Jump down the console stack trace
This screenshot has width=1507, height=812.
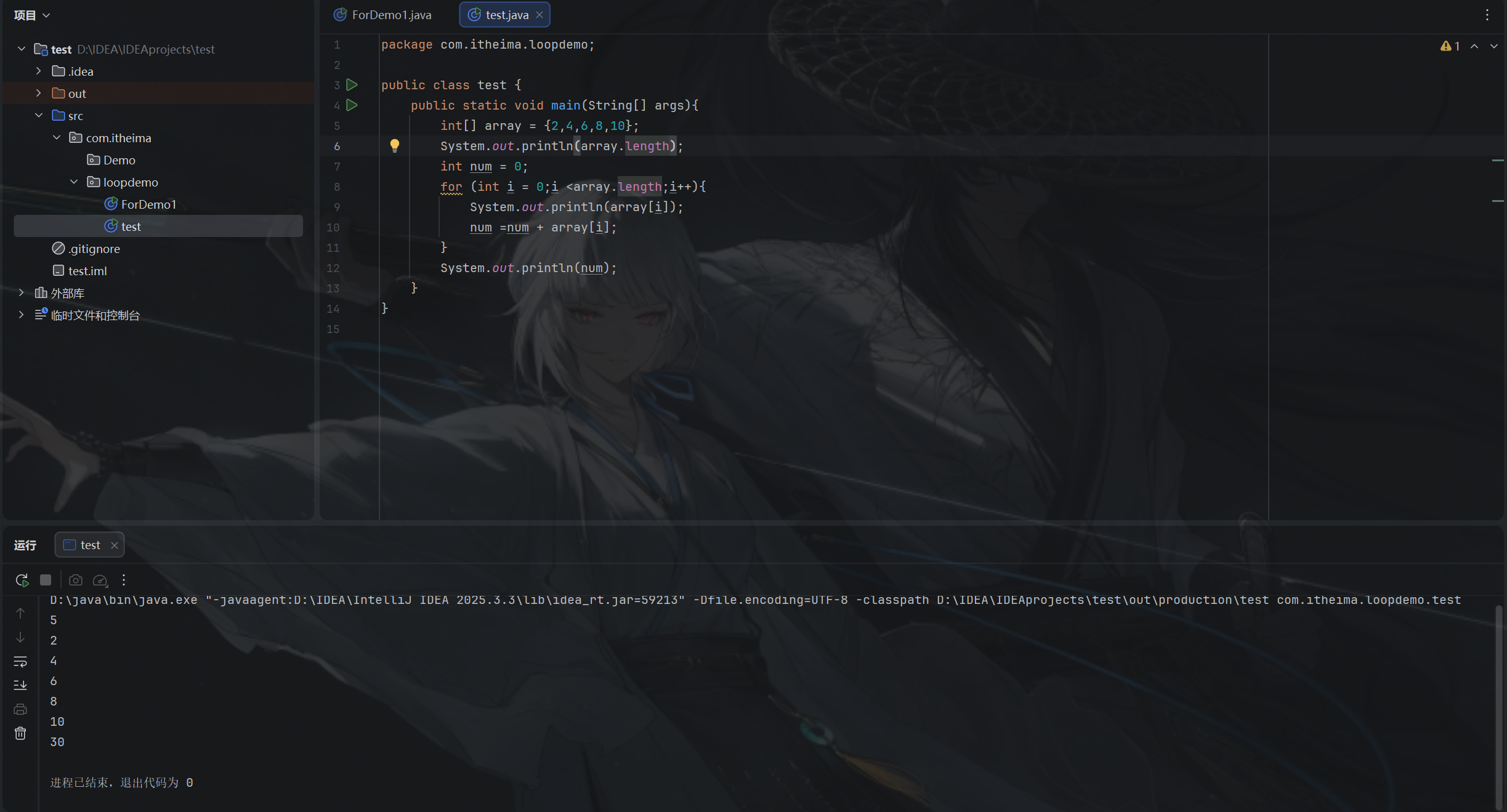[20, 637]
